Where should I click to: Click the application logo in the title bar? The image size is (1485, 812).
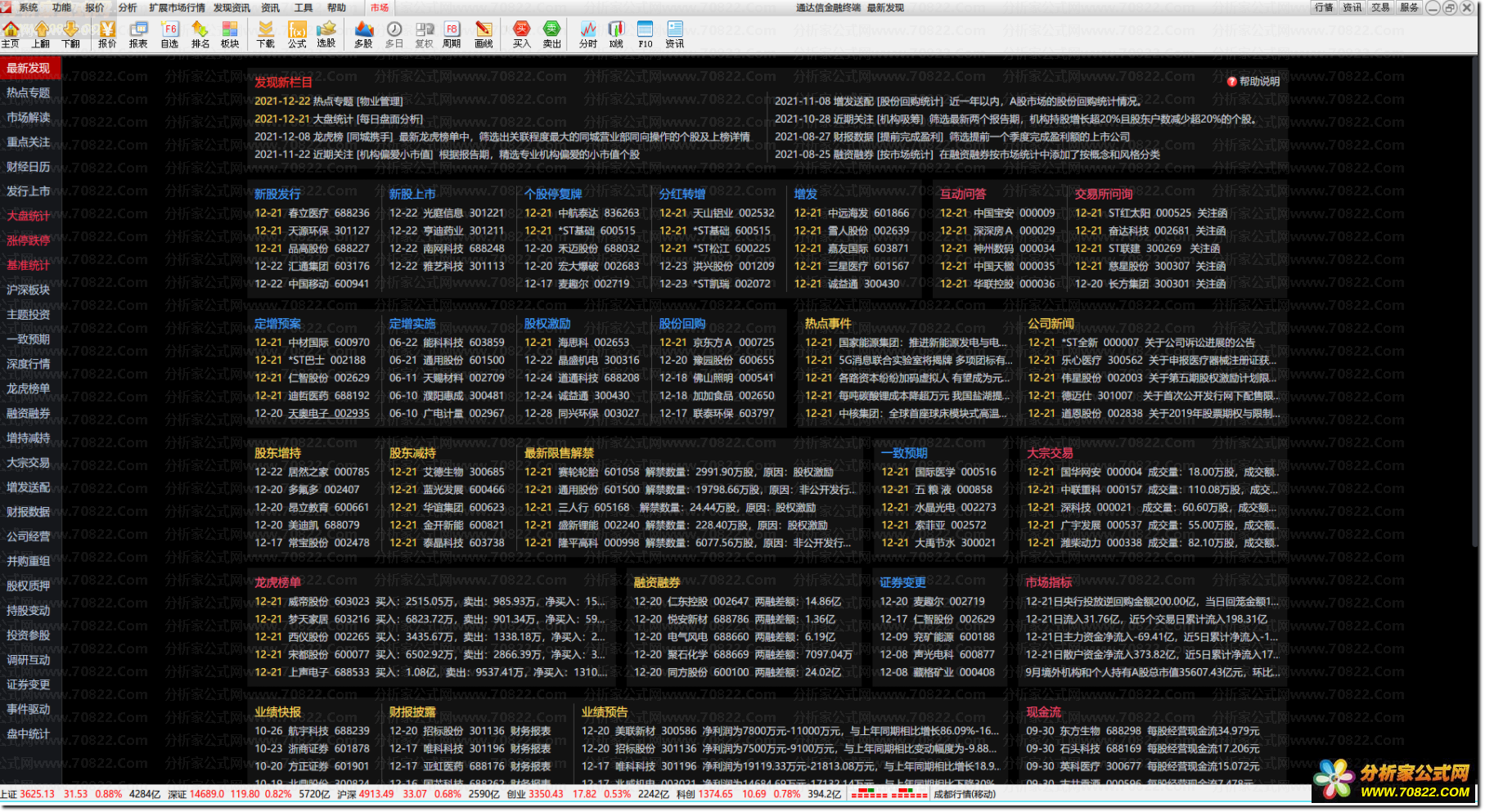(7, 7)
